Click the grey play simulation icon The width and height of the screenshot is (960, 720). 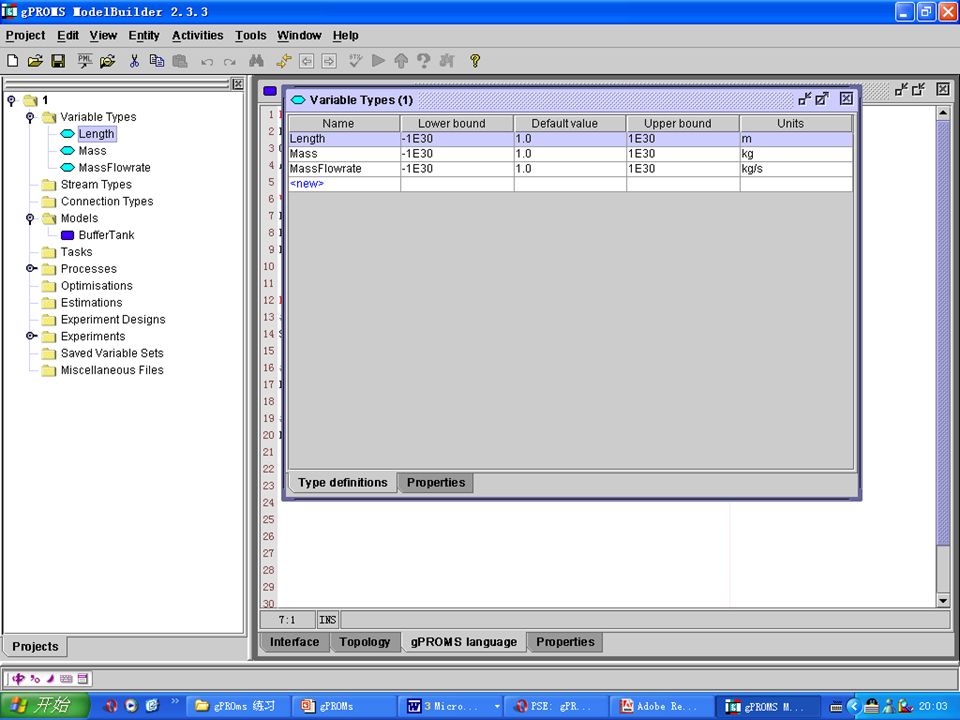pyautogui.click(x=378, y=61)
